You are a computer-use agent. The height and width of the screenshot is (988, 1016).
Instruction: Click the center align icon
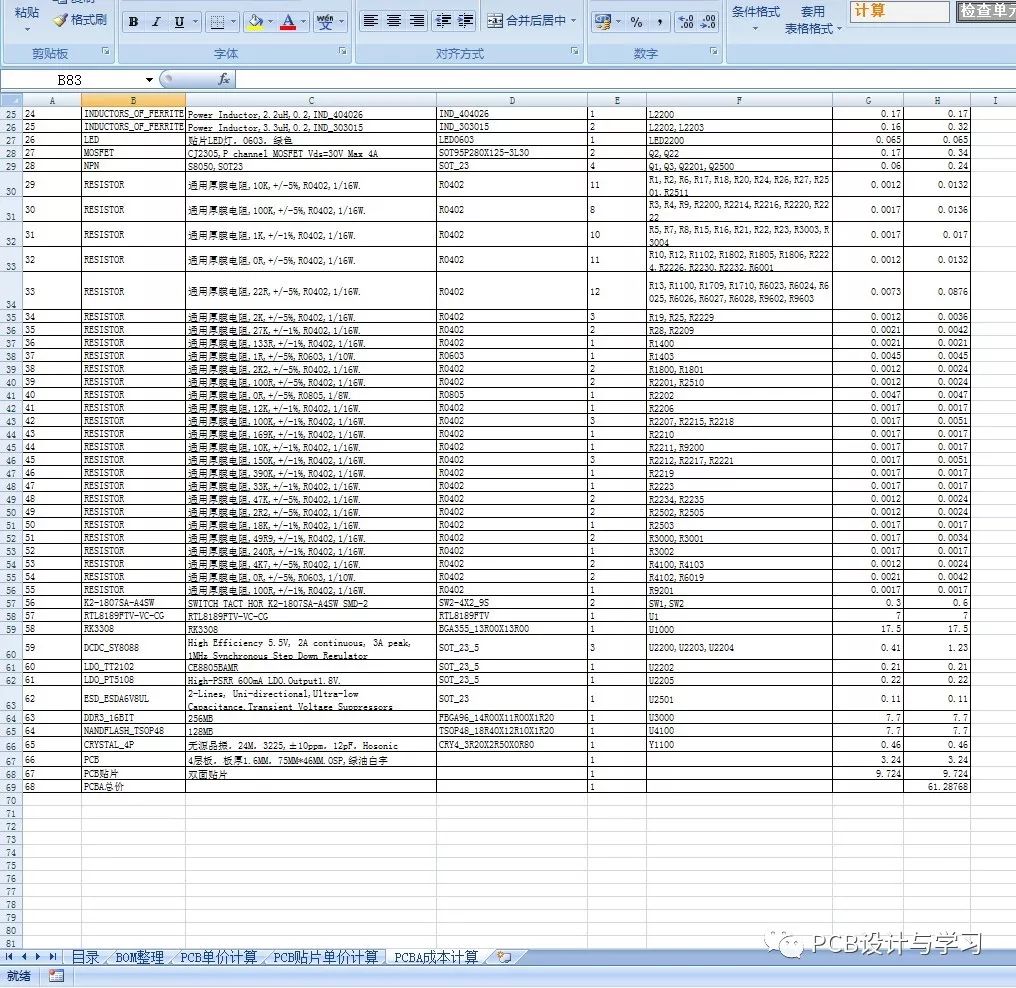point(394,21)
